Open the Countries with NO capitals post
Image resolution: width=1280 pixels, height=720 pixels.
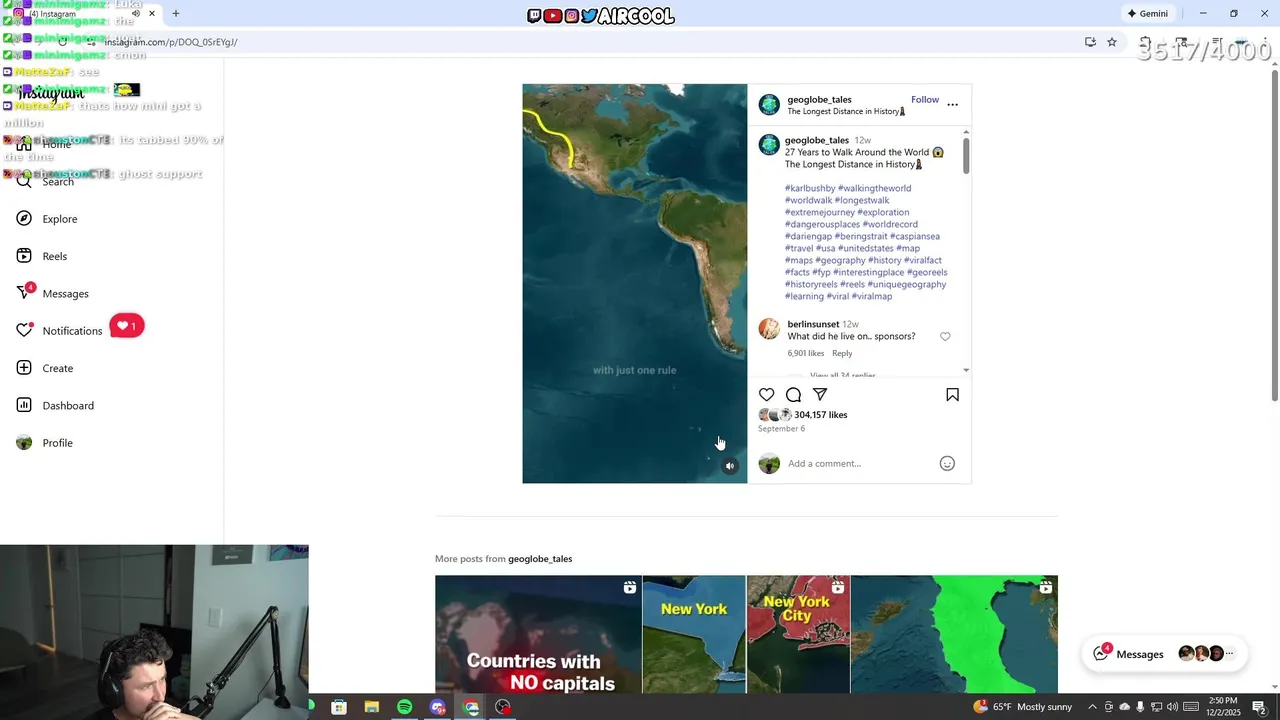(538, 634)
